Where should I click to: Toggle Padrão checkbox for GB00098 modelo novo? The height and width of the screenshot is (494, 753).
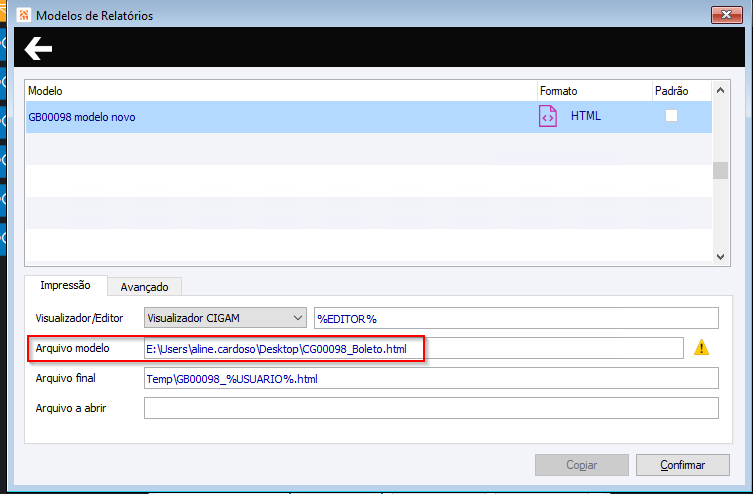click(x=671, y=116)
